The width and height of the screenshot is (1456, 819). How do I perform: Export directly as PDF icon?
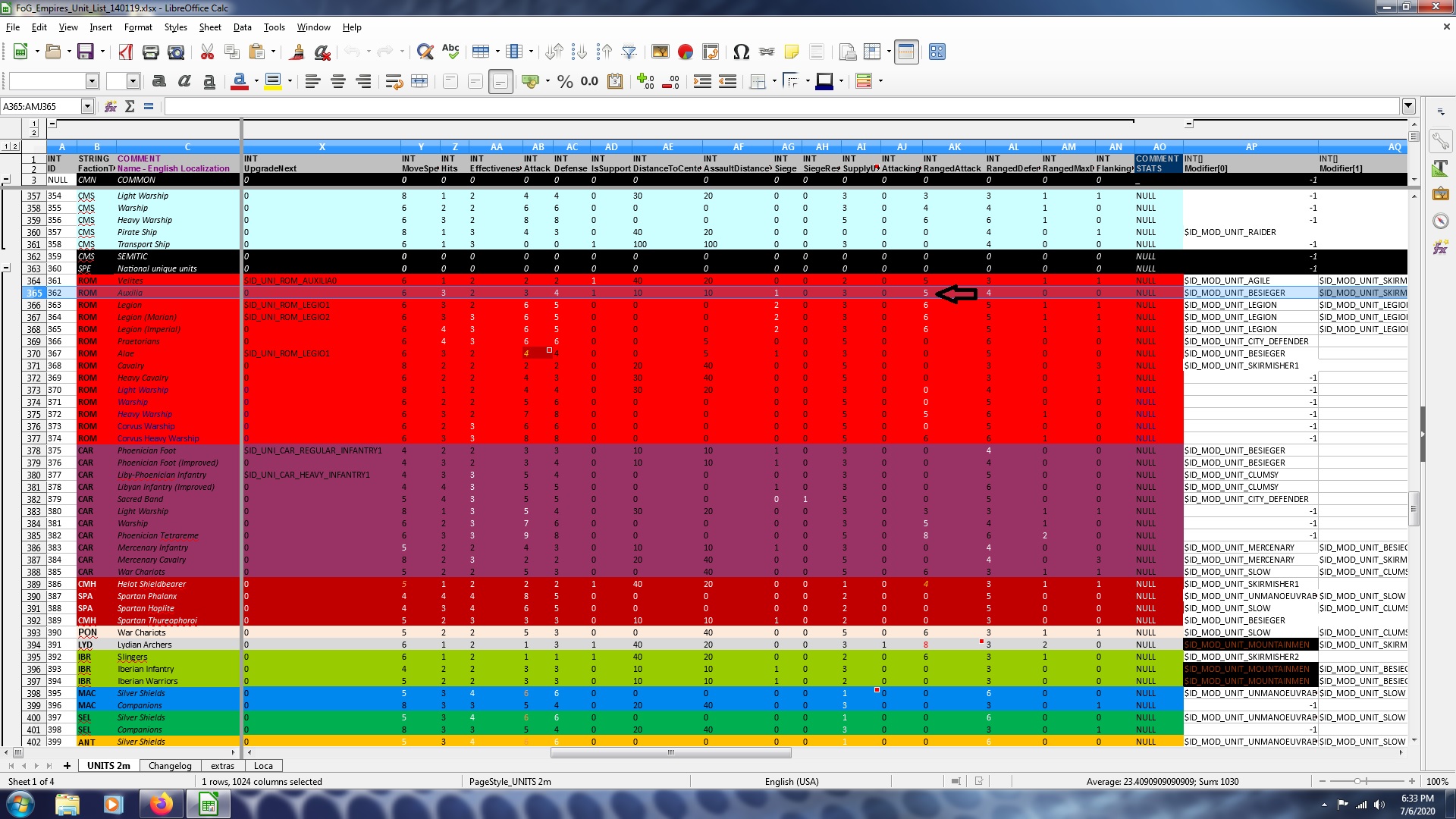click(126, 52)
